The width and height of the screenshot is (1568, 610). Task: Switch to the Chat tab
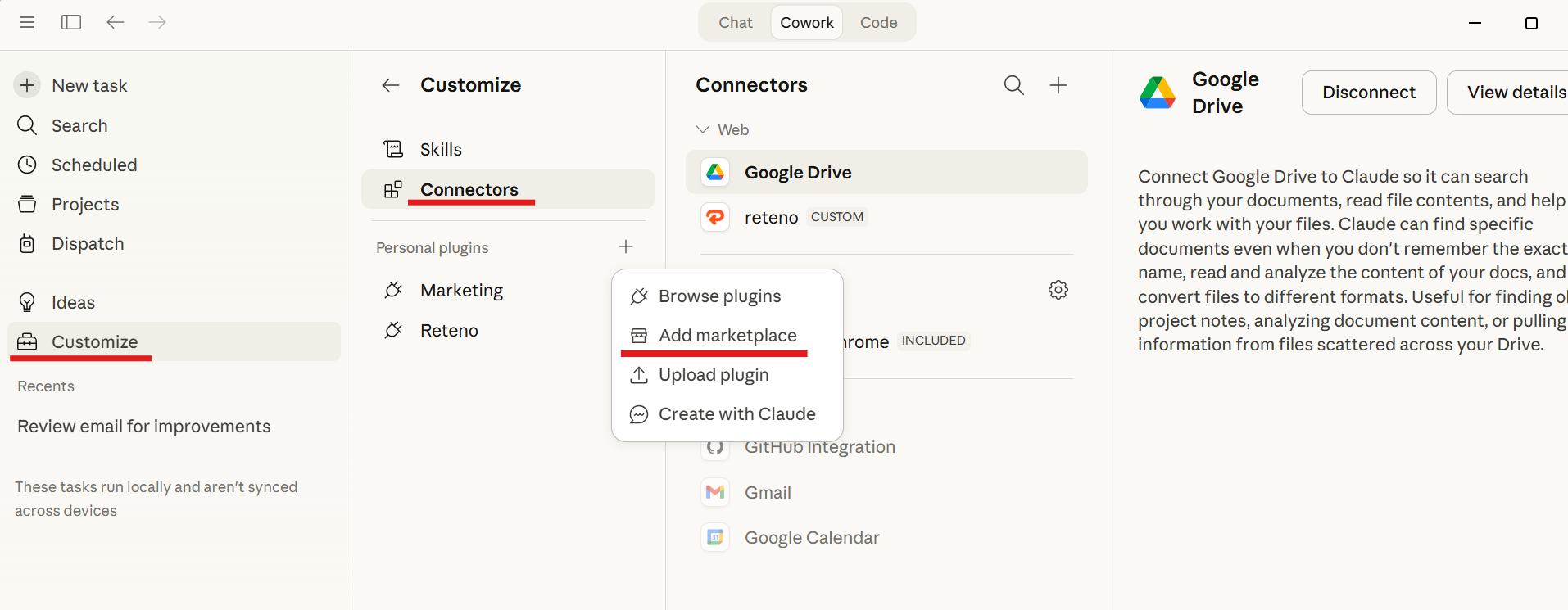click(x=735, y=22)
